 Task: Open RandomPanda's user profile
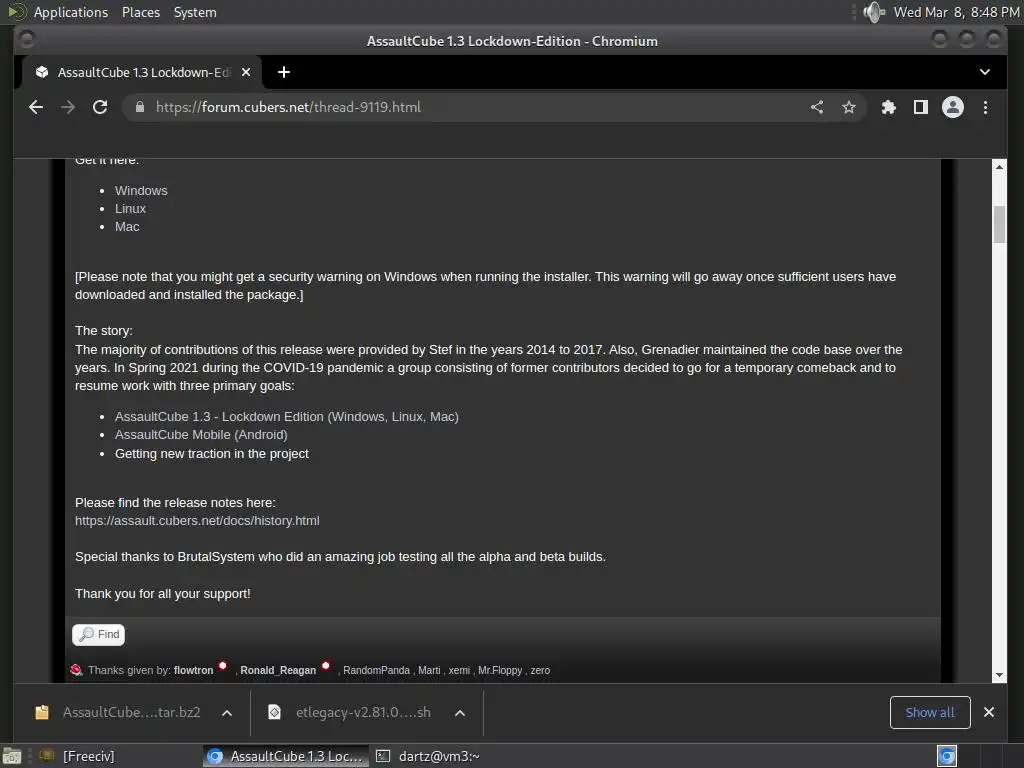click(376, 670)
